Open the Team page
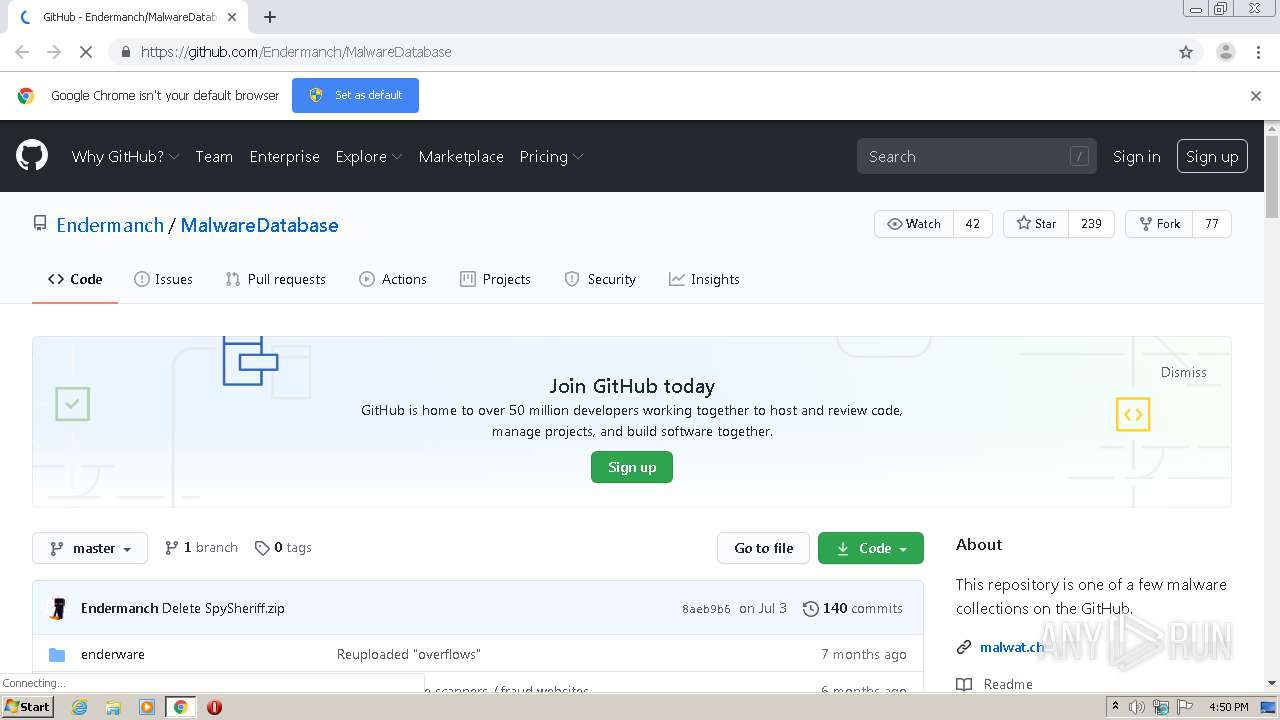 tap(214, 157)
